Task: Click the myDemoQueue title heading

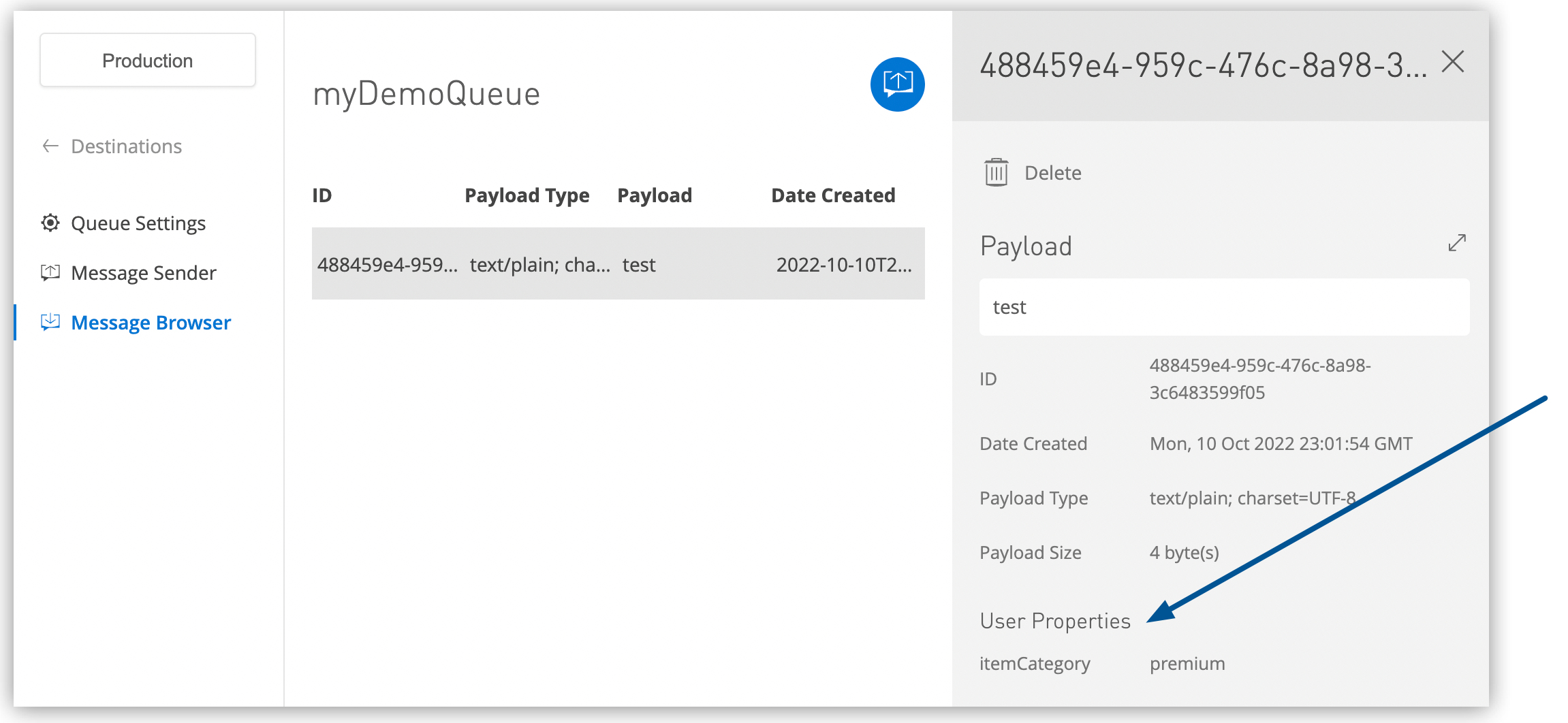Action: tap(426, 94)
